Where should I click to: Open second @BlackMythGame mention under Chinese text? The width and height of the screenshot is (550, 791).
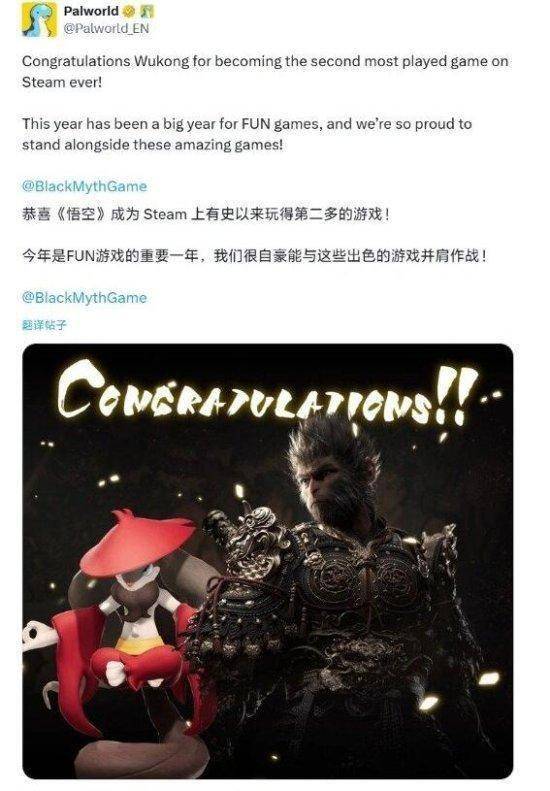point(84,298)
